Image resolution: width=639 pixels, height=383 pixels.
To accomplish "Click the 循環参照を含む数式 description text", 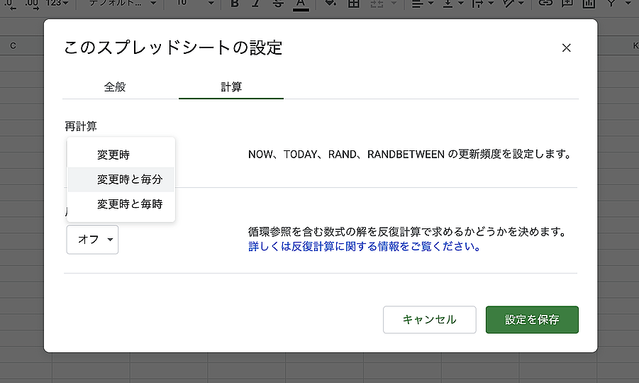I will [407, 232].
